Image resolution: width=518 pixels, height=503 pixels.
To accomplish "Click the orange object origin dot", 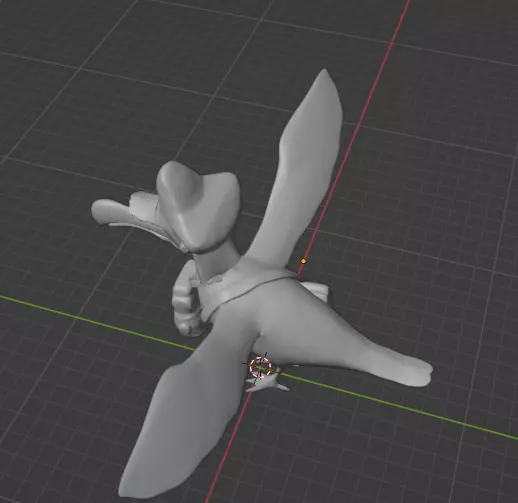I will [303, 261].
